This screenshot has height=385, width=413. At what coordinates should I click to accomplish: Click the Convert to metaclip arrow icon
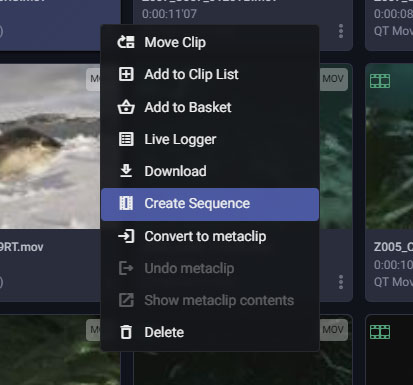(x=126, y=236)
